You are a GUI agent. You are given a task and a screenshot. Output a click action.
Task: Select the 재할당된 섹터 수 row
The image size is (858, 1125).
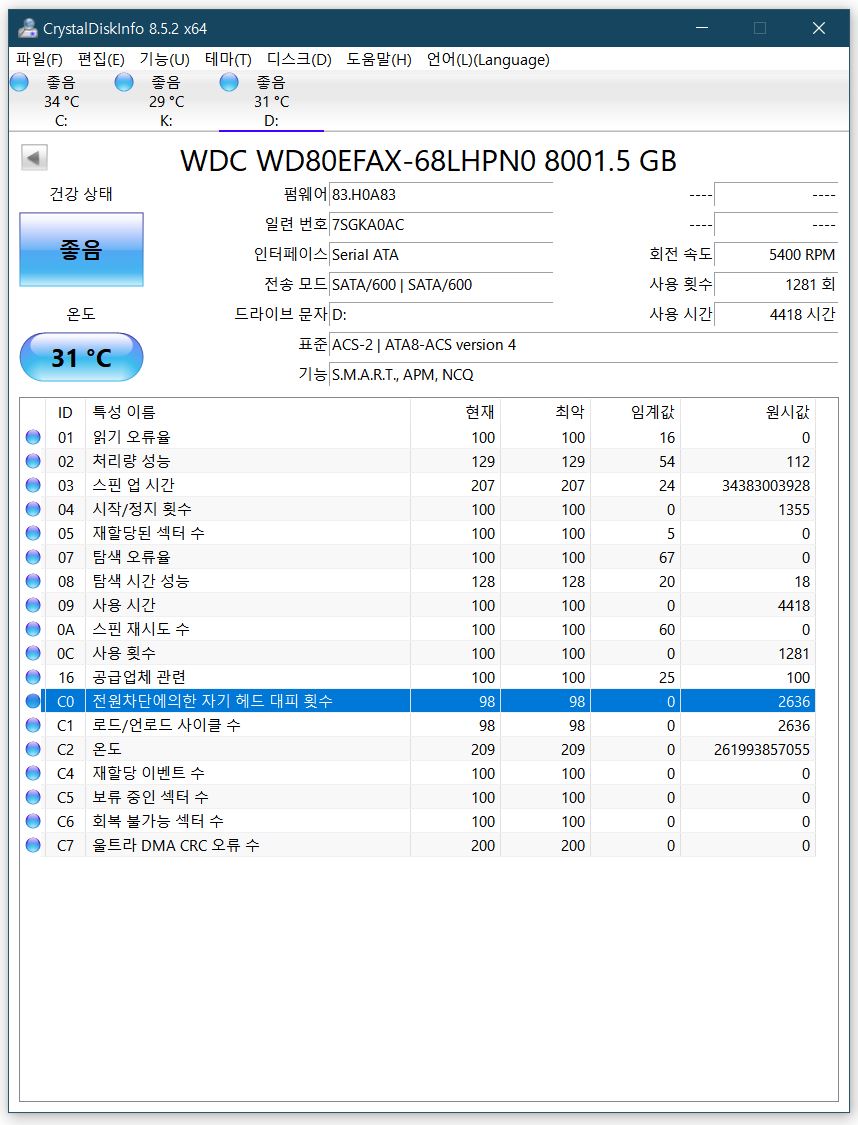click(x=418, y=533)
